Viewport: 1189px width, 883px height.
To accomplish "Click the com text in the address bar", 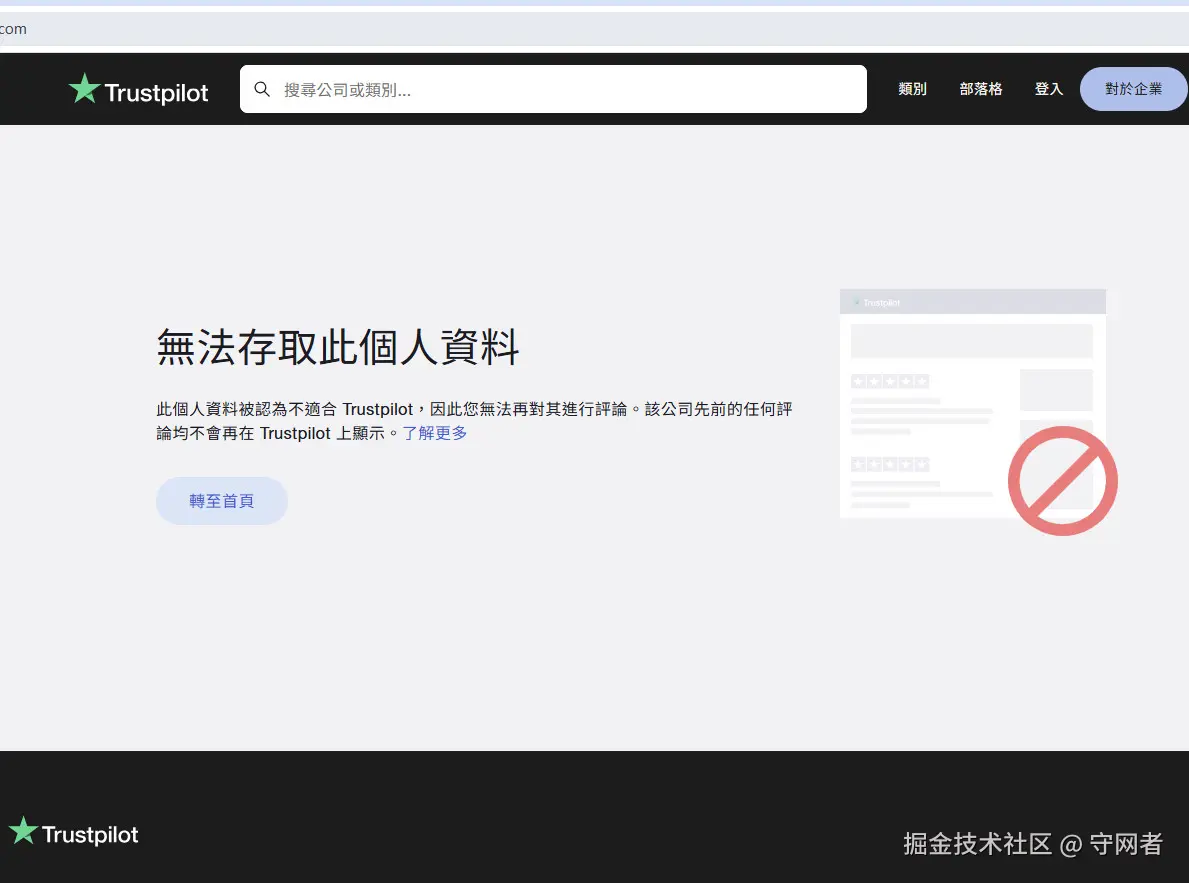I will [14, 29].
